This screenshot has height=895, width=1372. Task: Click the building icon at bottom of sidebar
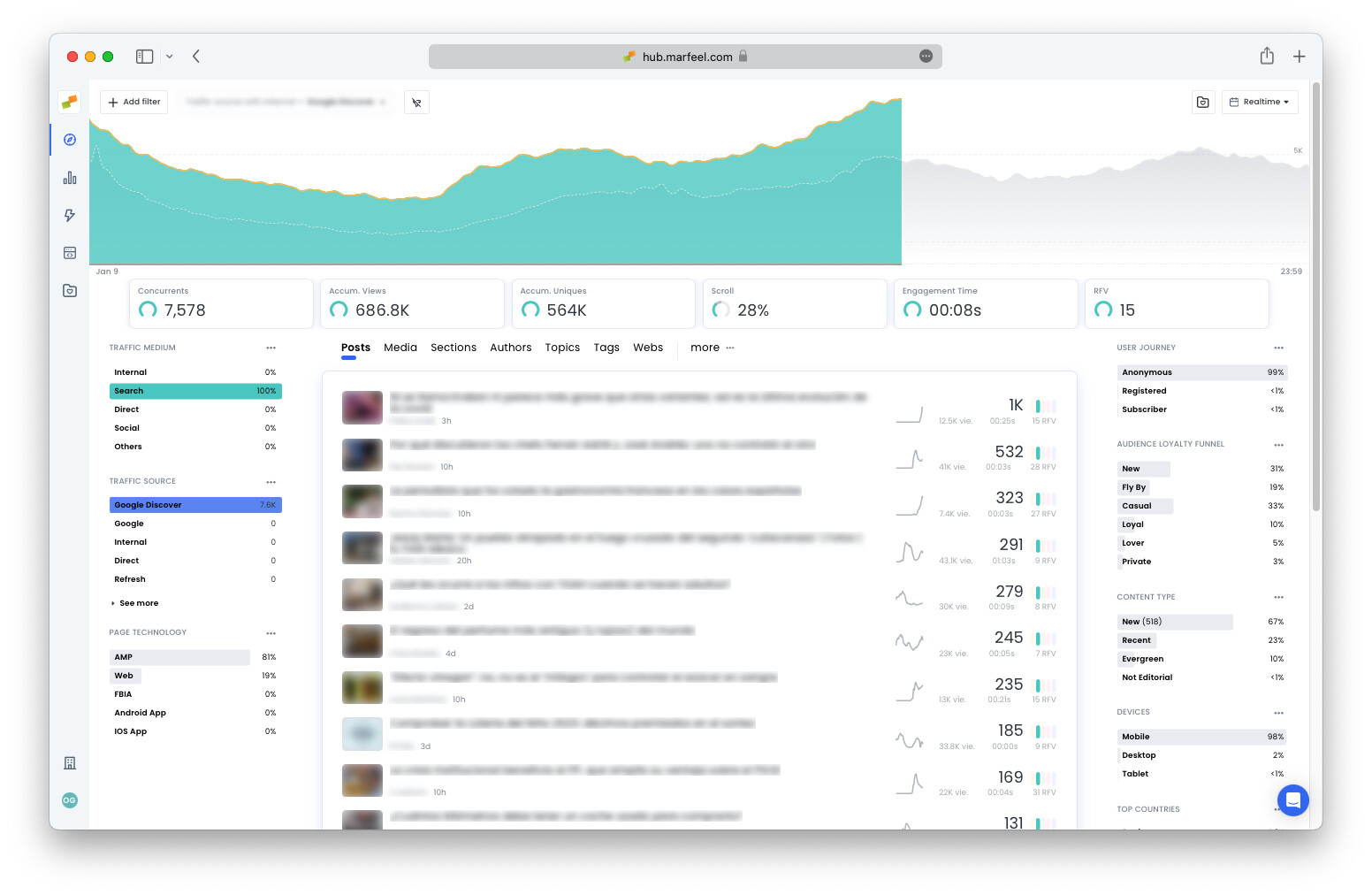(69, 762)
